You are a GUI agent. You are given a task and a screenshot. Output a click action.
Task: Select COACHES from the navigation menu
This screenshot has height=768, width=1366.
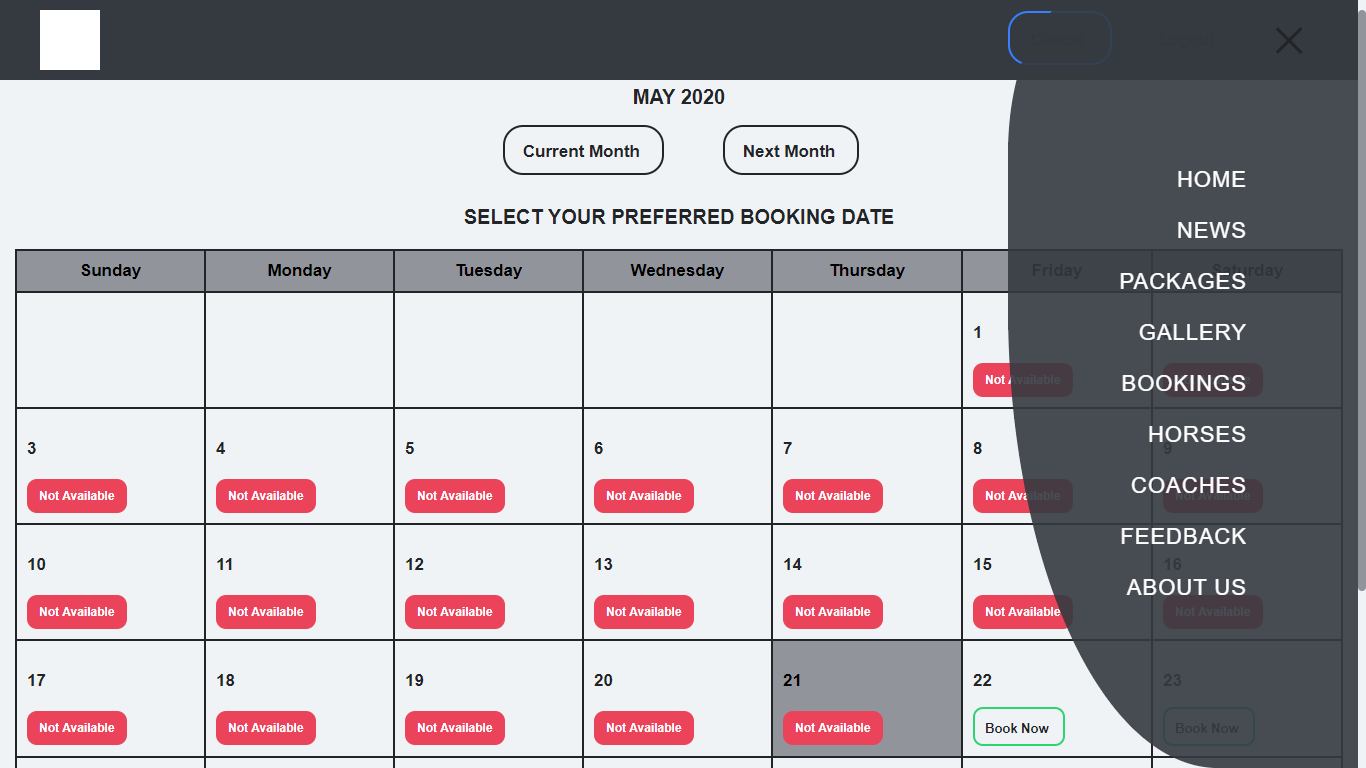(1188, 486)
